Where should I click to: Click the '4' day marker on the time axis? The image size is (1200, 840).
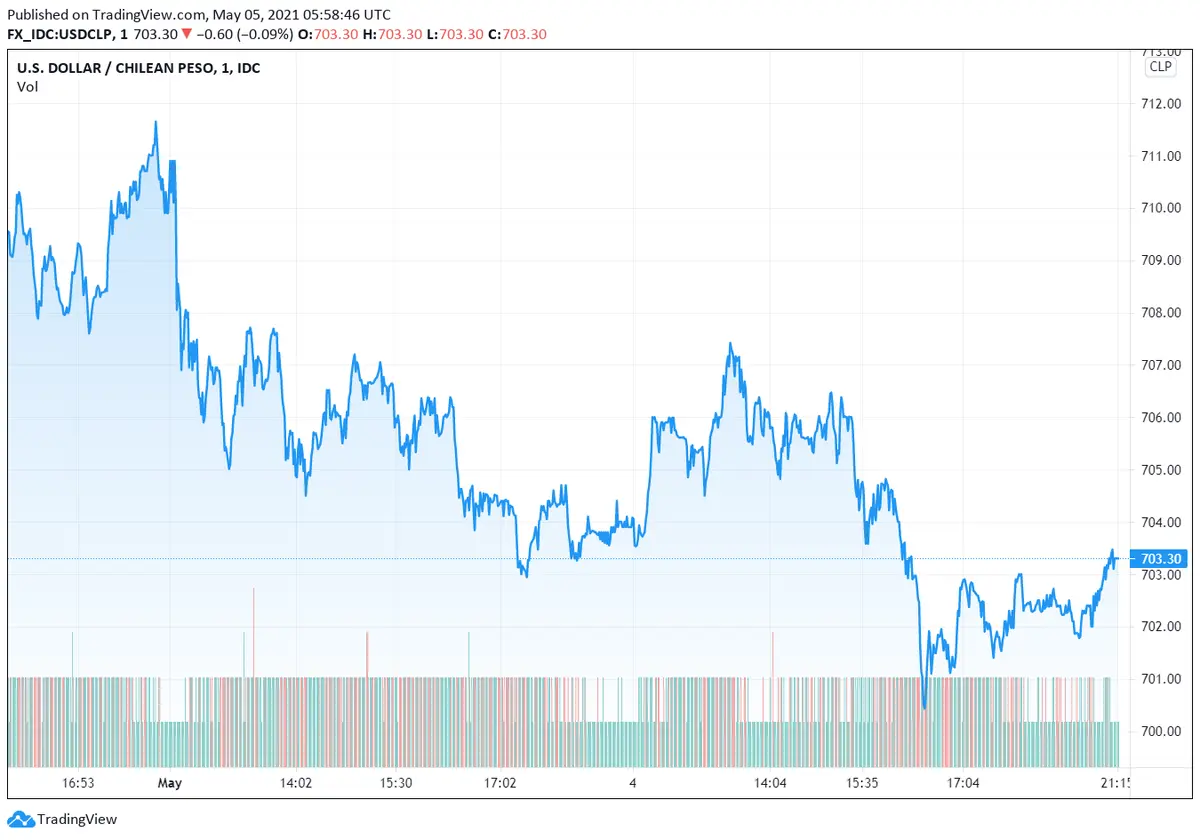click(633, 783)
